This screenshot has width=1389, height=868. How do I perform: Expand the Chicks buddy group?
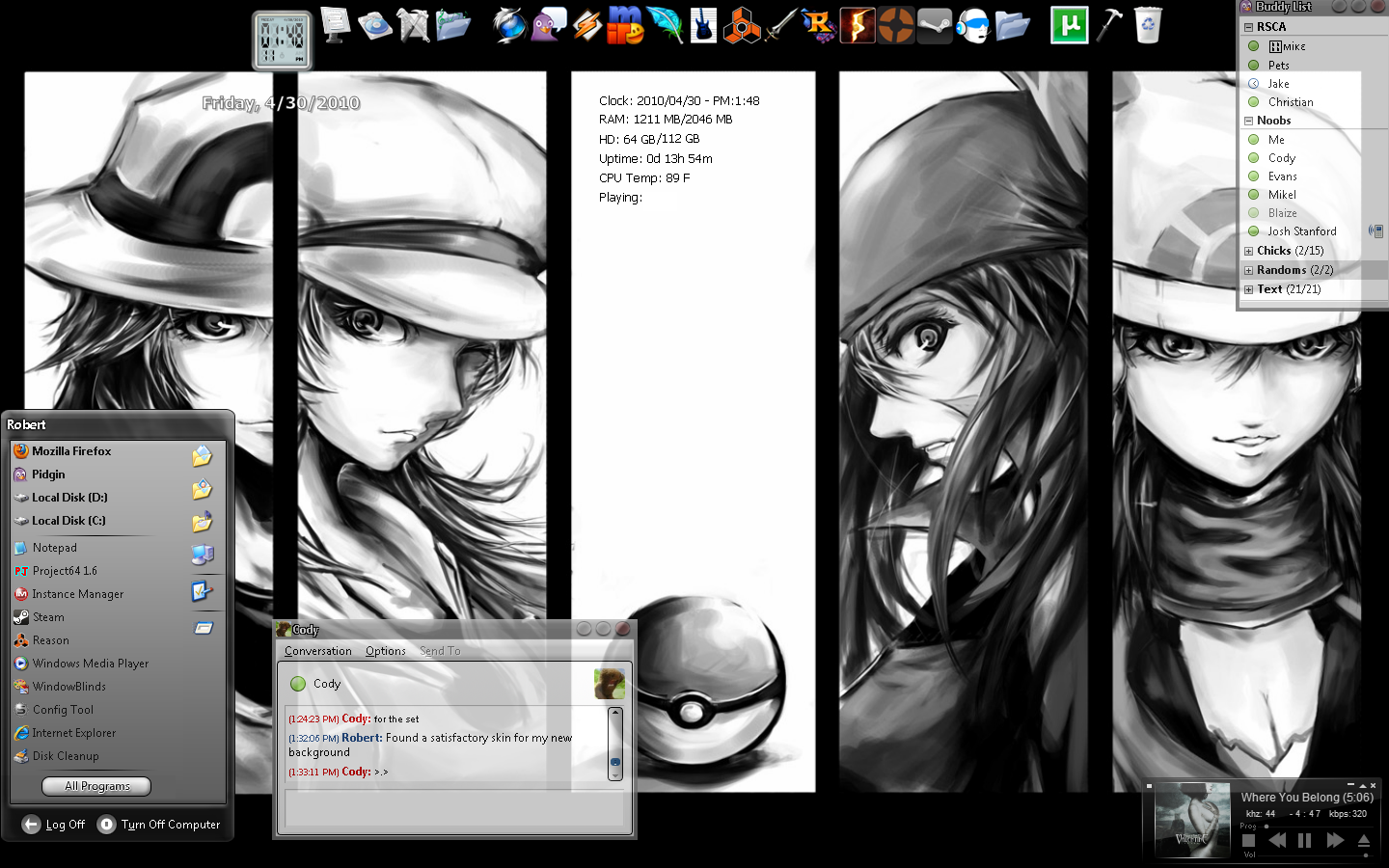(x=1248, y=251)
